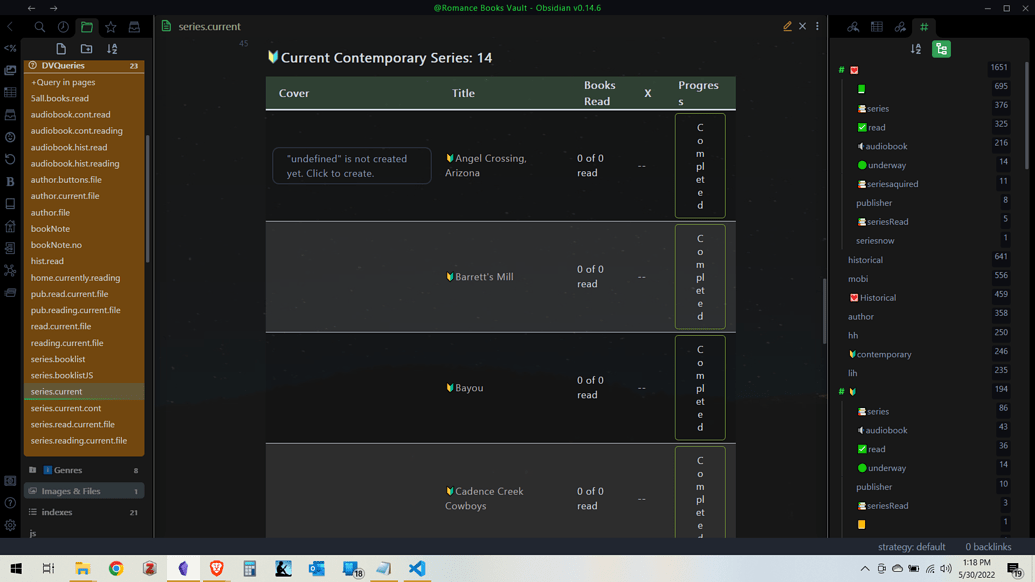1035x582 pixels.
Task: Click the pencil edit mode icon
Action: (x=787, y=27)
